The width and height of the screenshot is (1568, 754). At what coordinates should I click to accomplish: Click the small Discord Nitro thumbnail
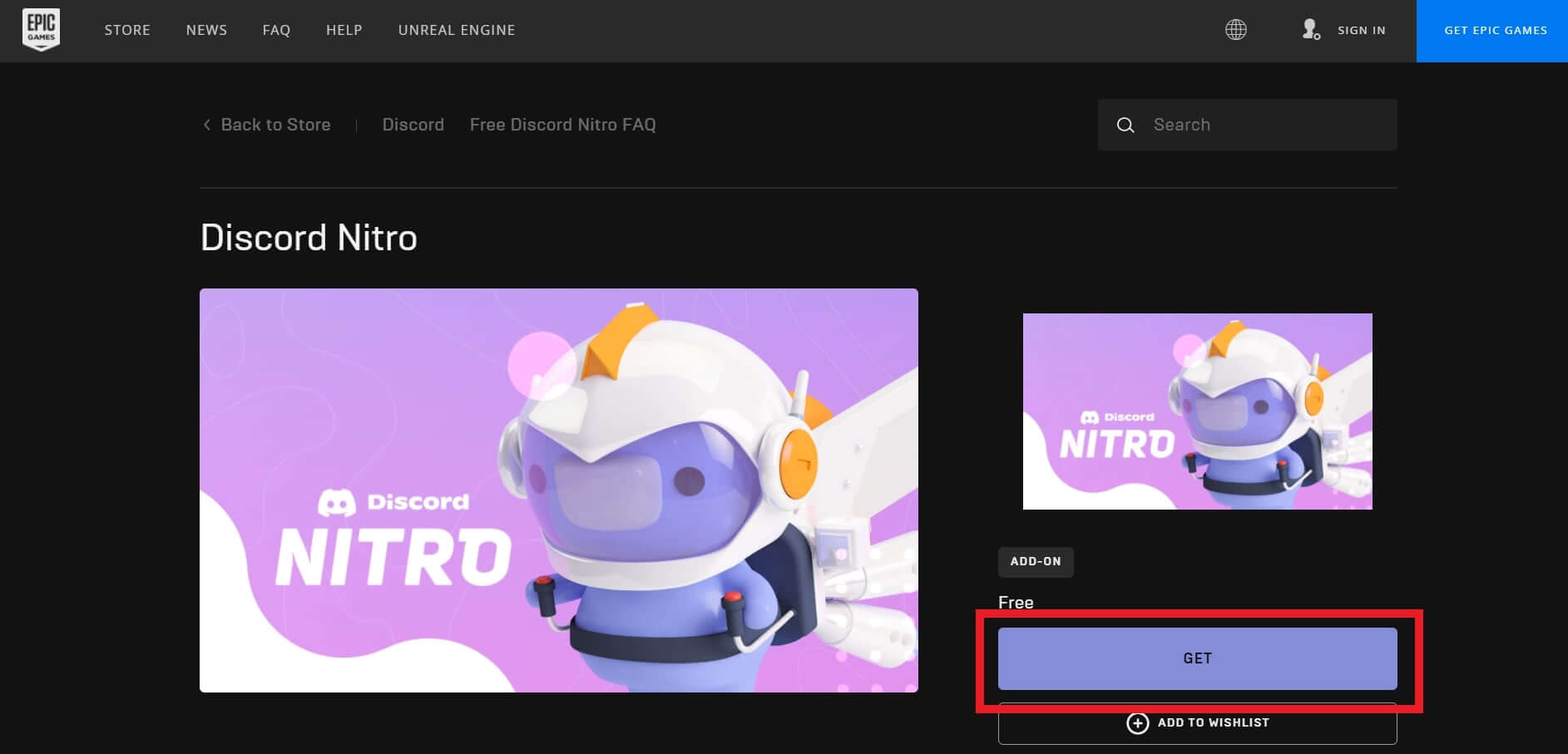pos(1197,411)
